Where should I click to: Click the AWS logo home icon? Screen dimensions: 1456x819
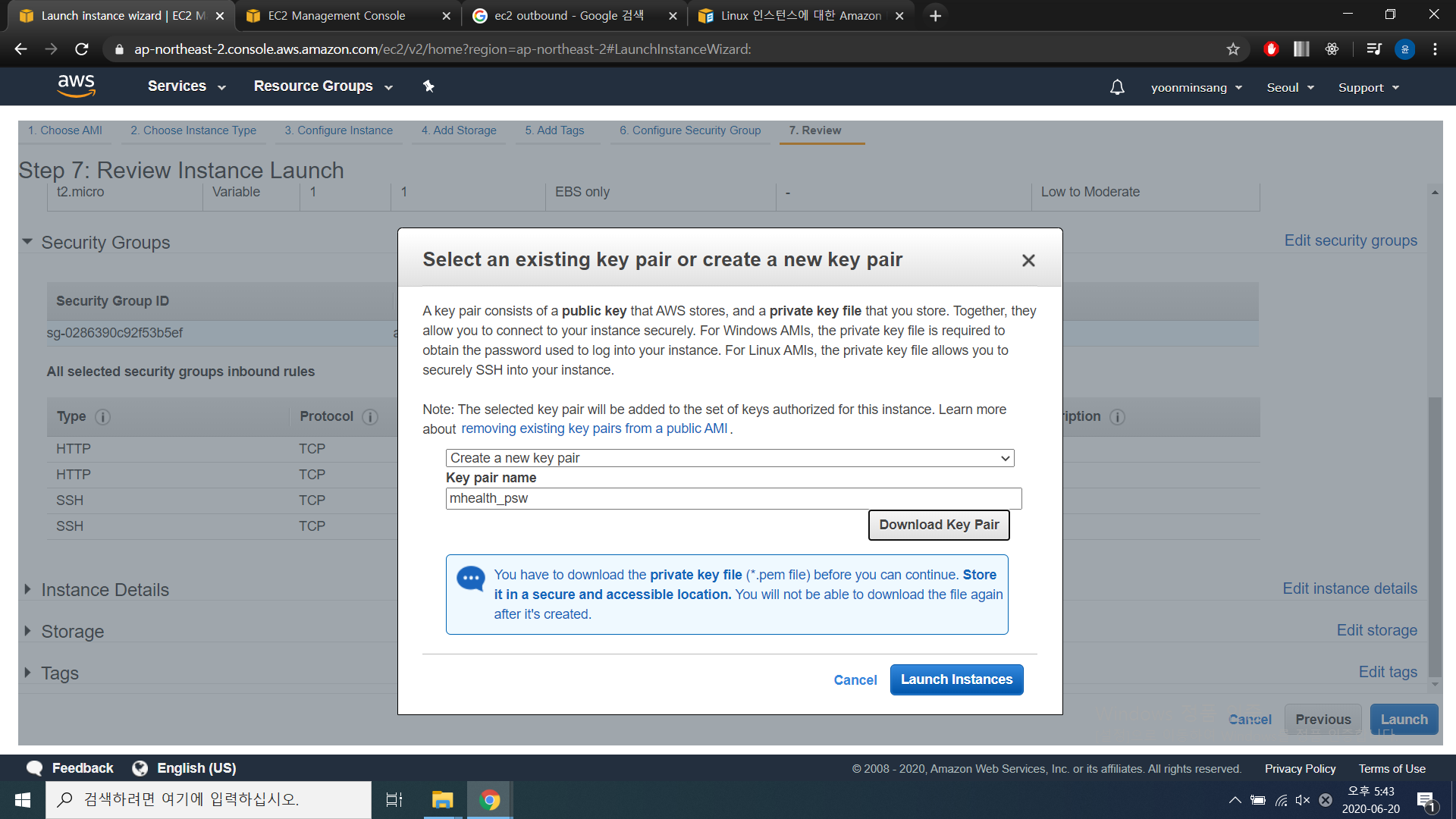pos(76,86)
